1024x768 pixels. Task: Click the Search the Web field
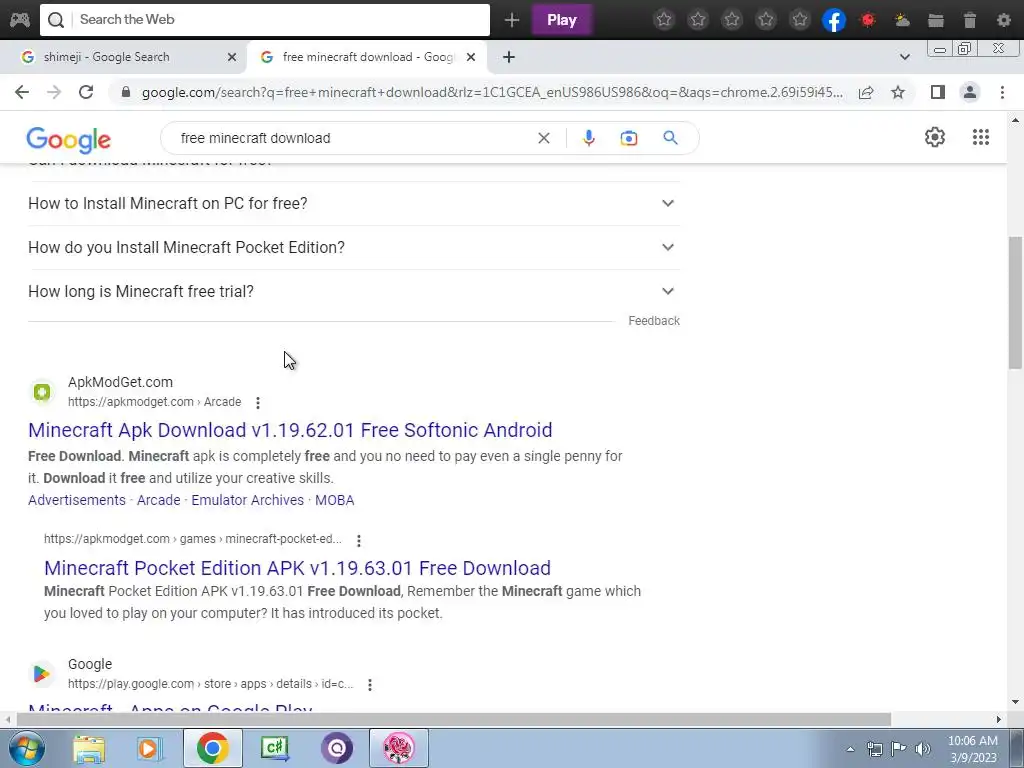(x=264, y=20)
